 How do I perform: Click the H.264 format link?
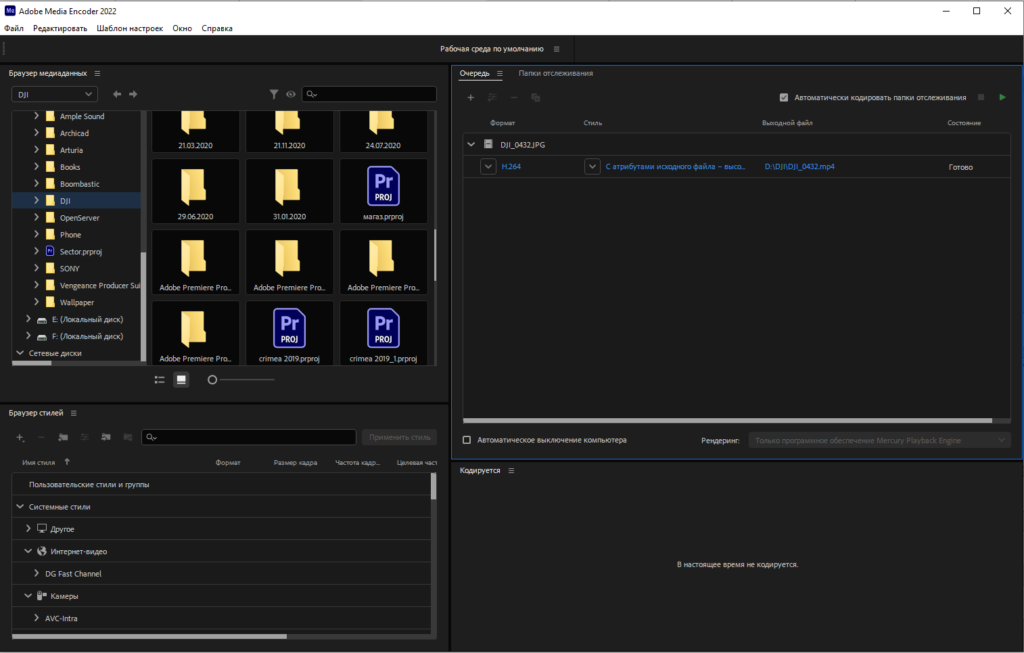click(511, 167)
